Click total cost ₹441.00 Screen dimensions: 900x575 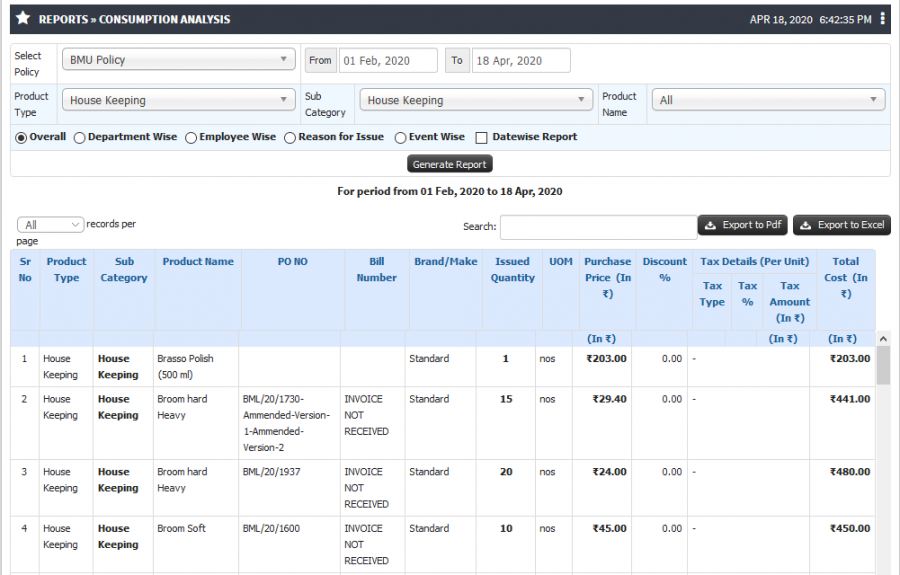850,399
